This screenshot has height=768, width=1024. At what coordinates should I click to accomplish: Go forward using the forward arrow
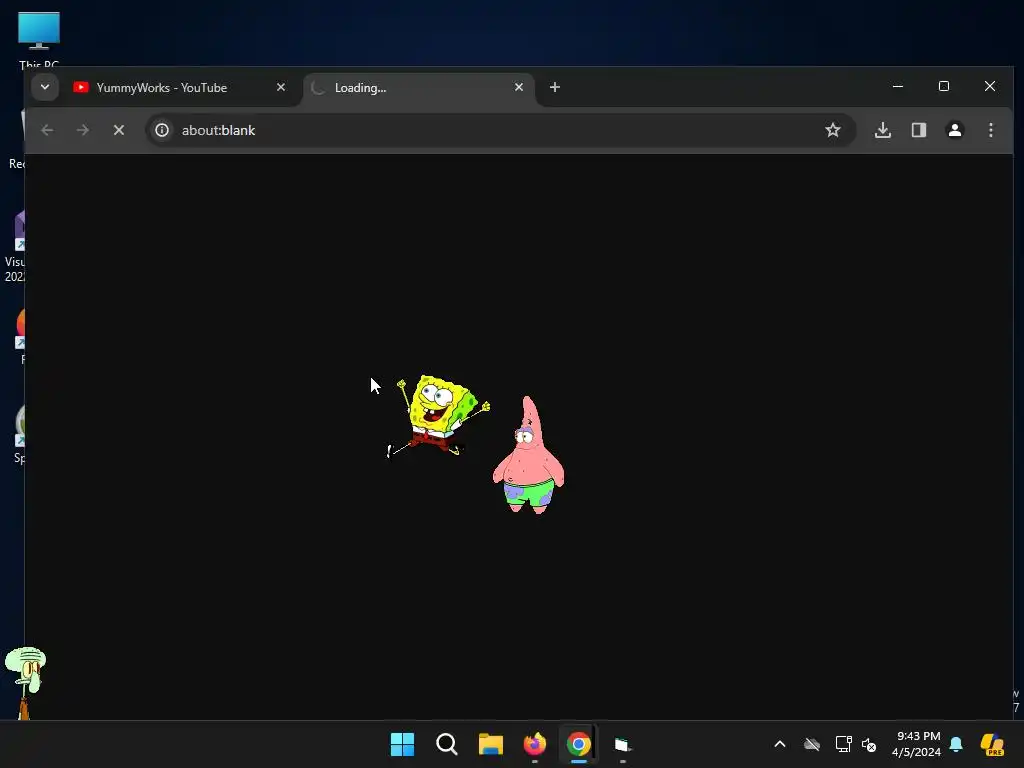click(82, 130)
